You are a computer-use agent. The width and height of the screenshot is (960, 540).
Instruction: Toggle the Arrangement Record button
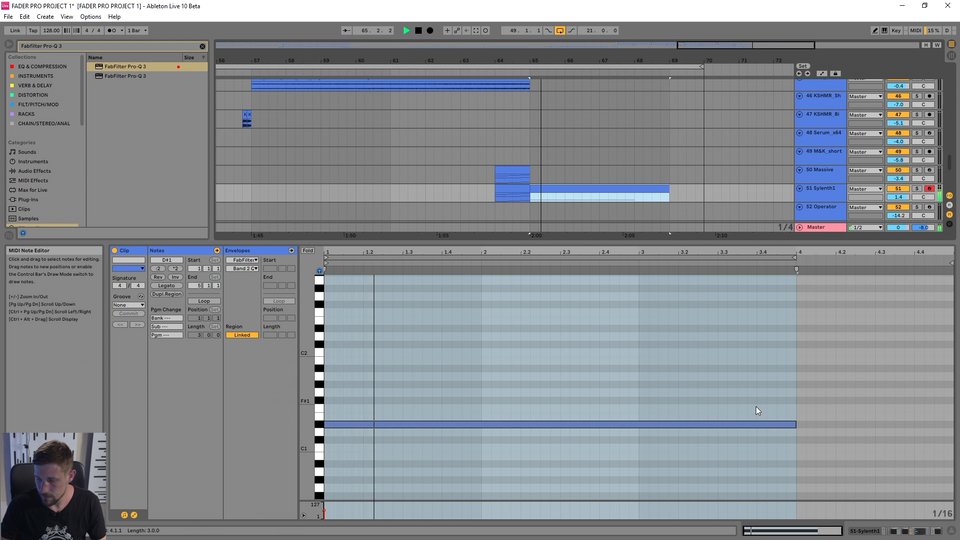430,30
